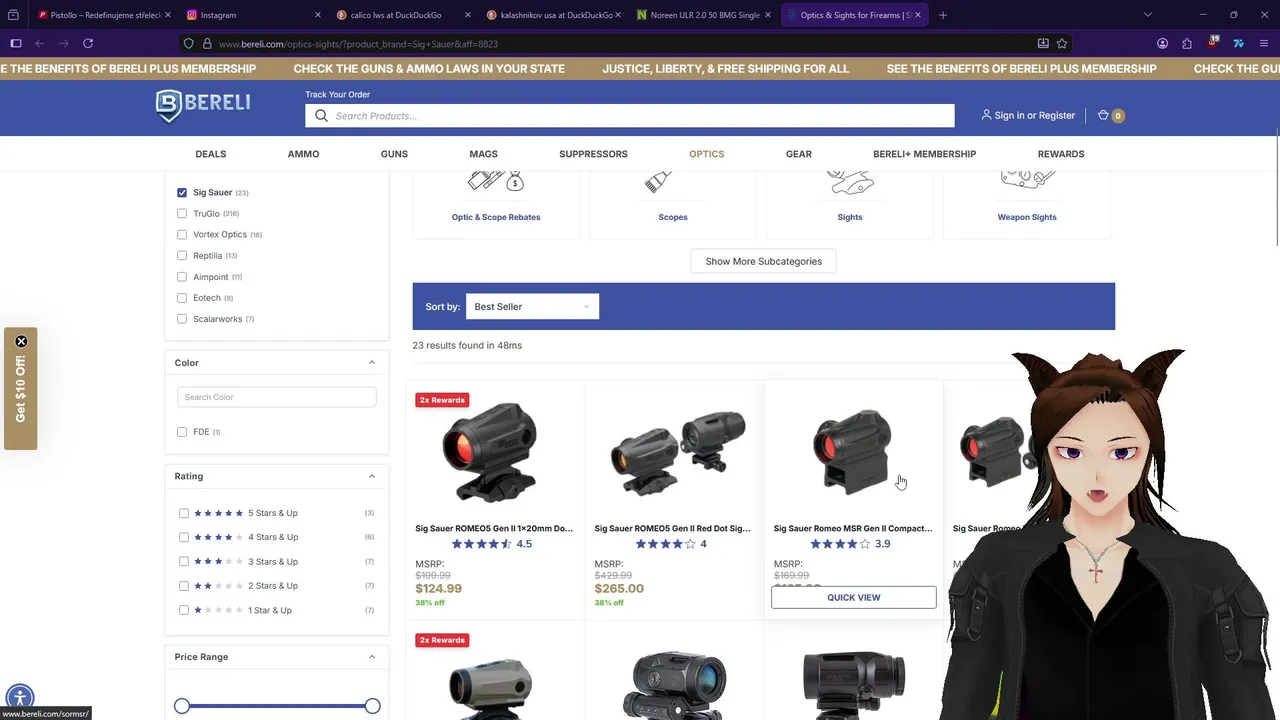Check the Scalarworks brand filter
The height and width of the screenshot is (720, 1280).
[182, 319]
